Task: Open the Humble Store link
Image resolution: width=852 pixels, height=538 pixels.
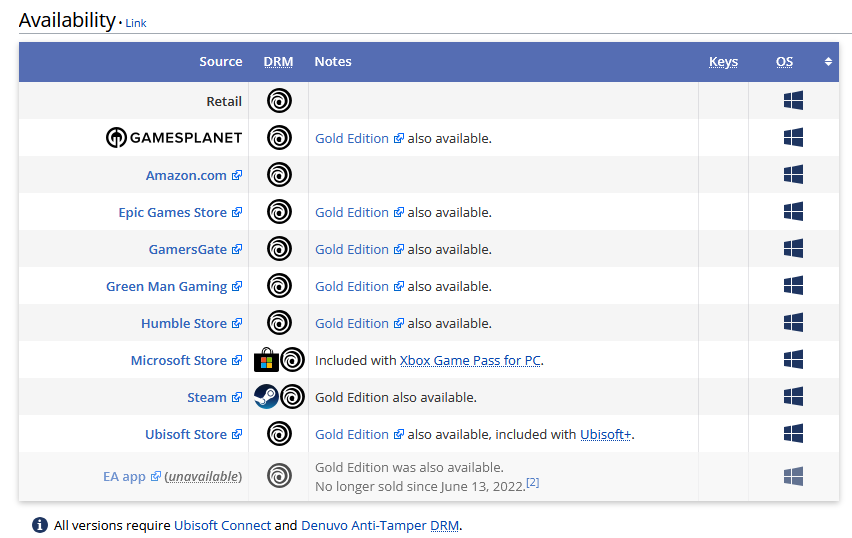Action: [x=191, y=323]
